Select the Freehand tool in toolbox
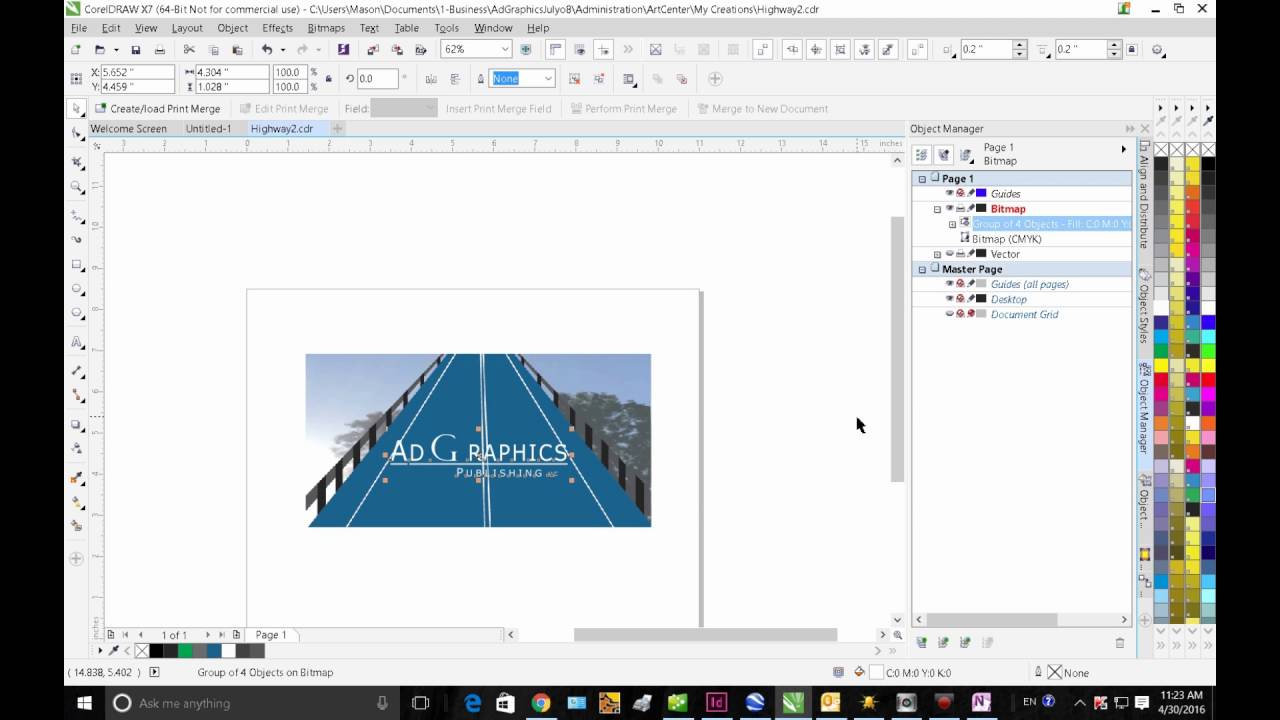Screen dimensions: 1280x720 tap(77, 215)
